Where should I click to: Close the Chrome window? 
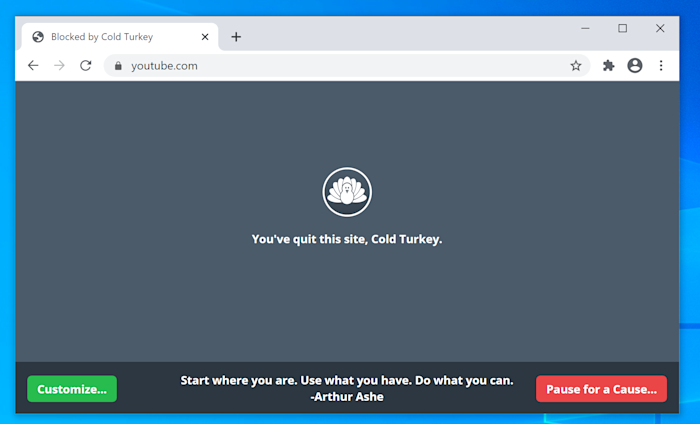click(x=660, y=29)
